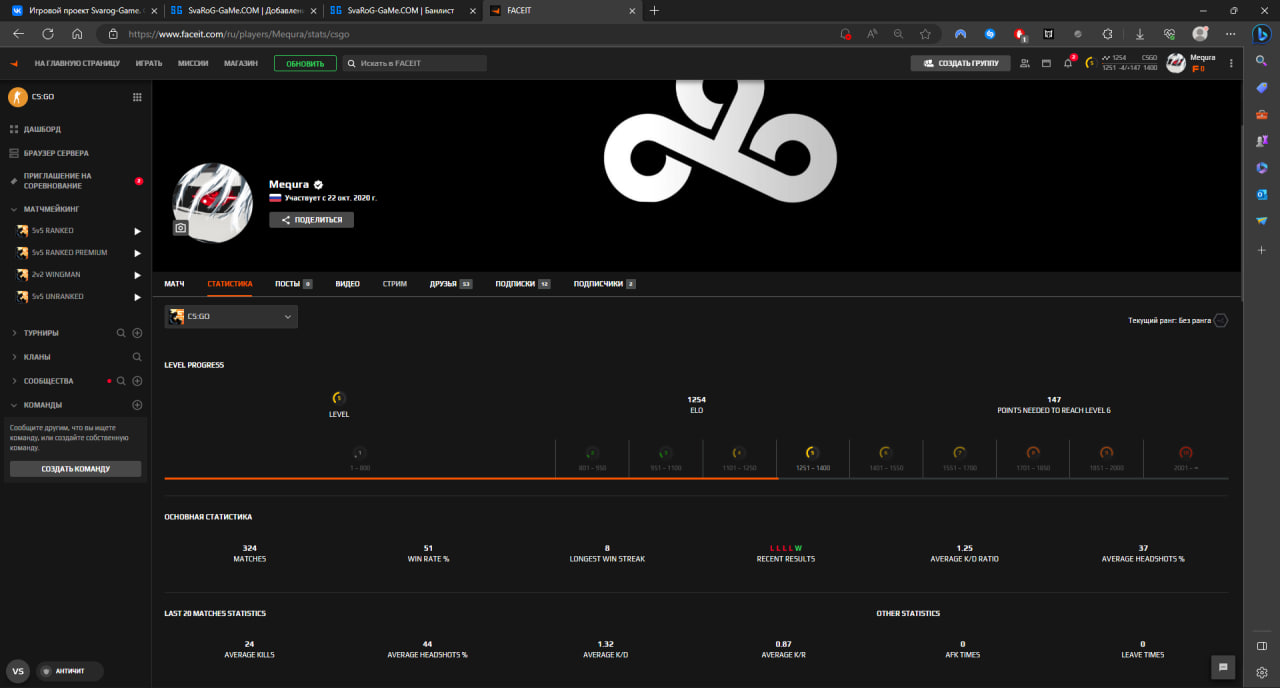The image size is (1280, 688).
Task: Click the VS user badge at bottom left
Action: point(18,671)
